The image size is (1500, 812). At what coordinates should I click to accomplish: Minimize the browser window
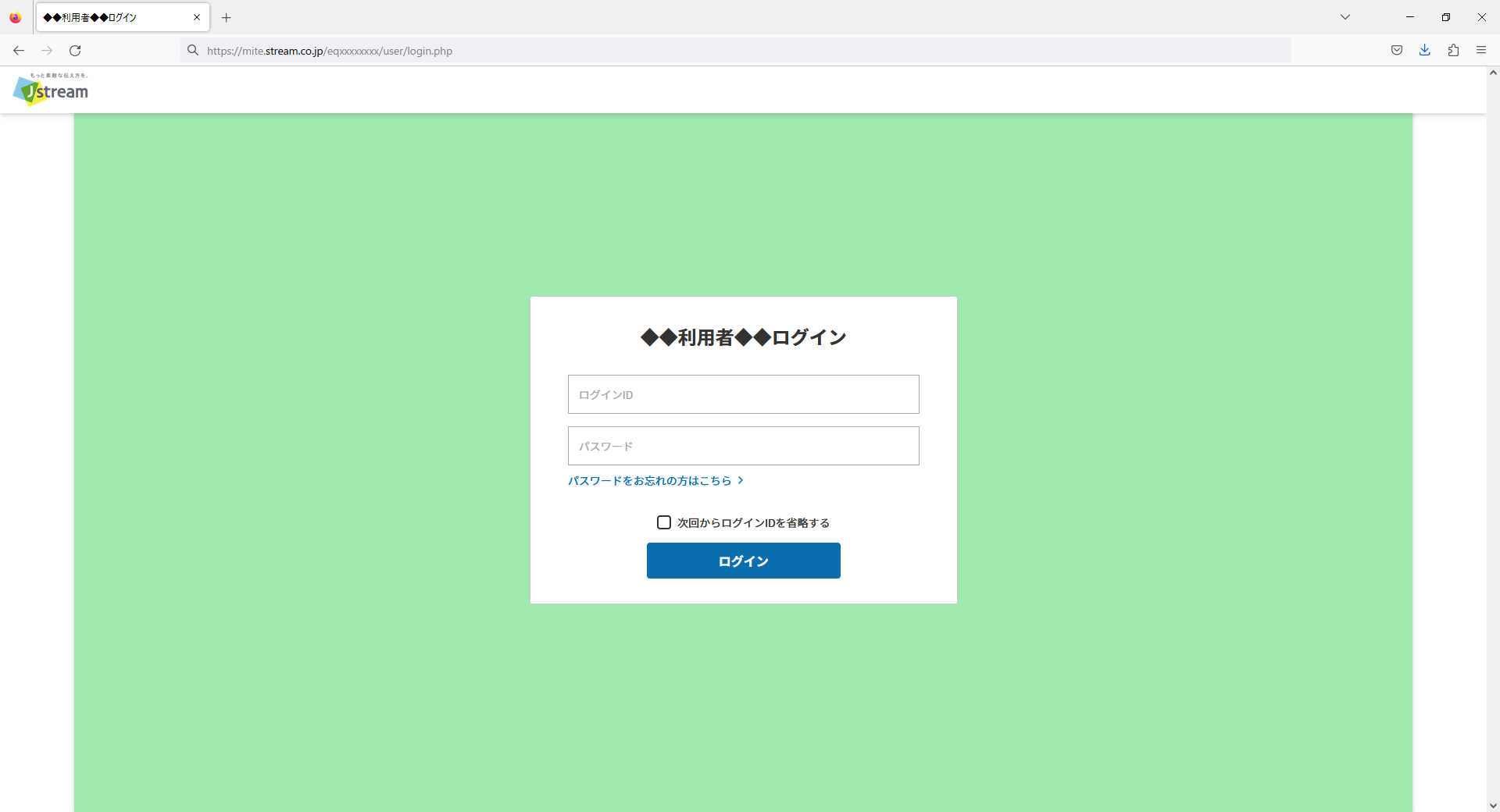tap(1410, 17)
